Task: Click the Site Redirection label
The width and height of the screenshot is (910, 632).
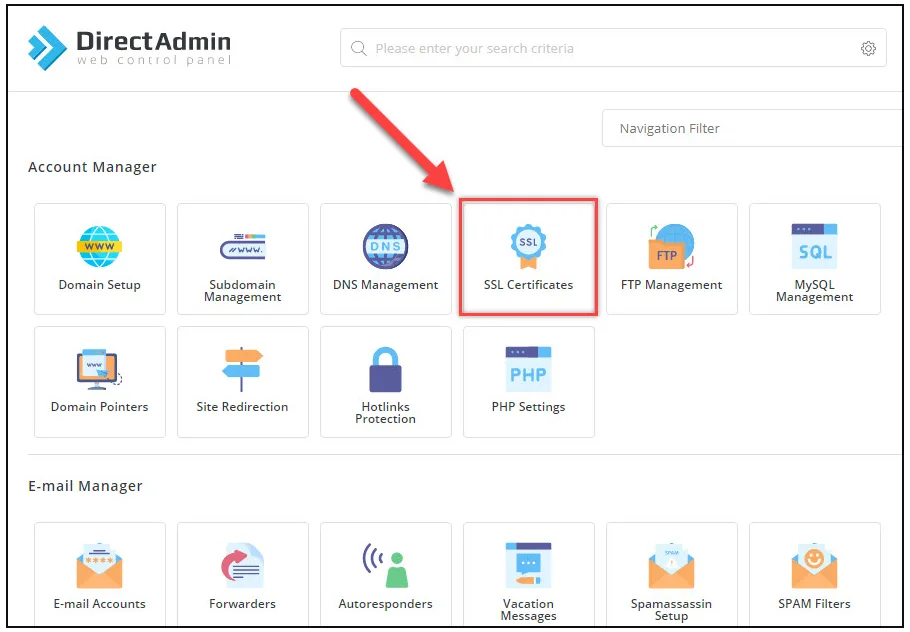Action: pos(243,407)
